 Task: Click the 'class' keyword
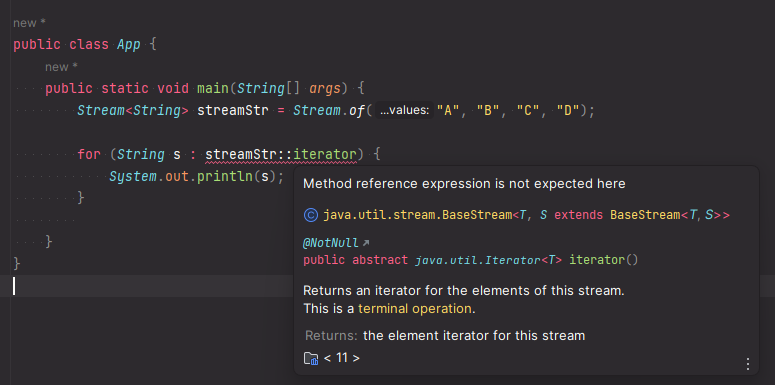pos(89,44)
